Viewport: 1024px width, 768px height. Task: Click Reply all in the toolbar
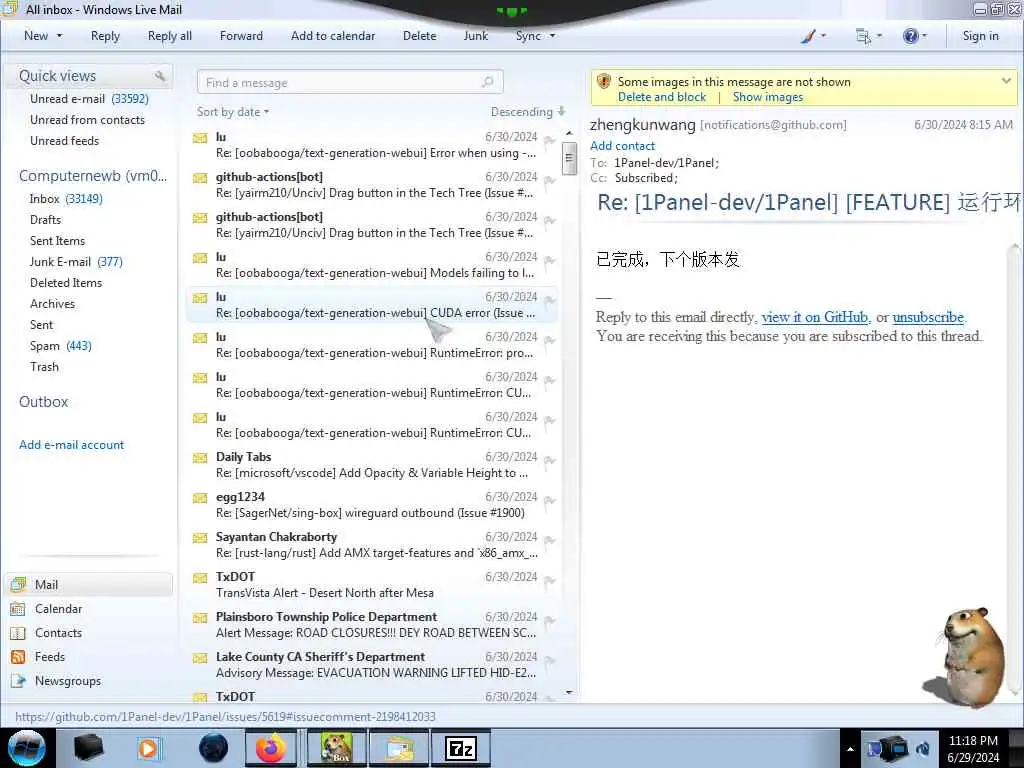[170, 36]
